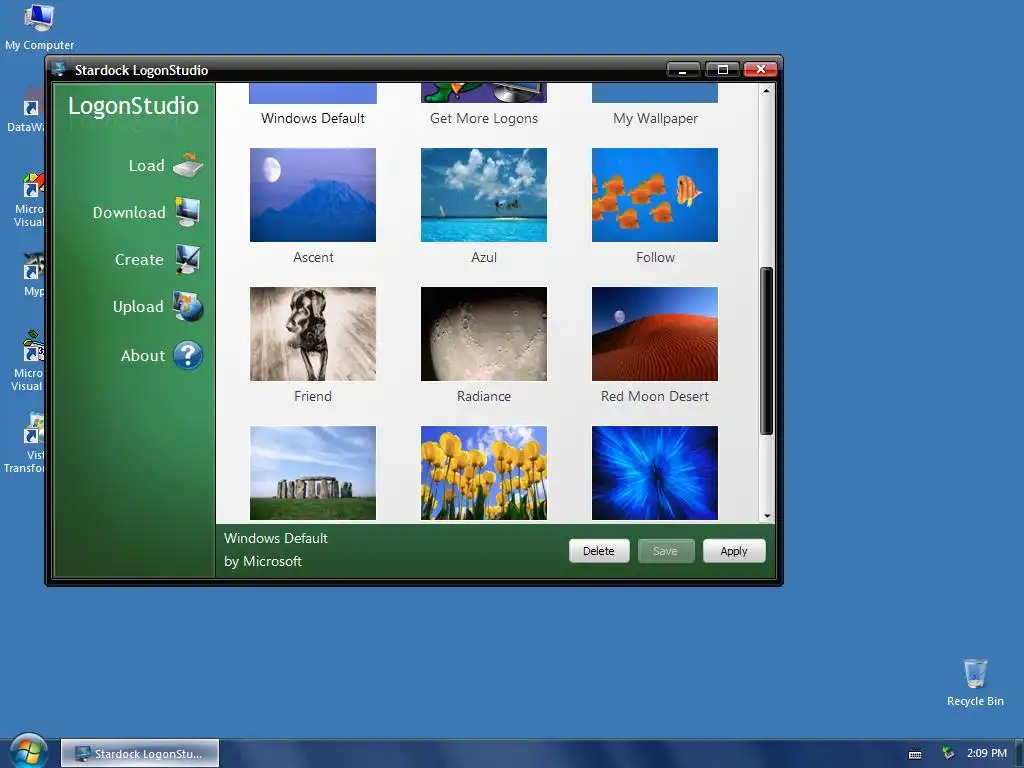1024x768 pixels.
Task: Click the My Wallpaper label
Action: pos(655,118)
